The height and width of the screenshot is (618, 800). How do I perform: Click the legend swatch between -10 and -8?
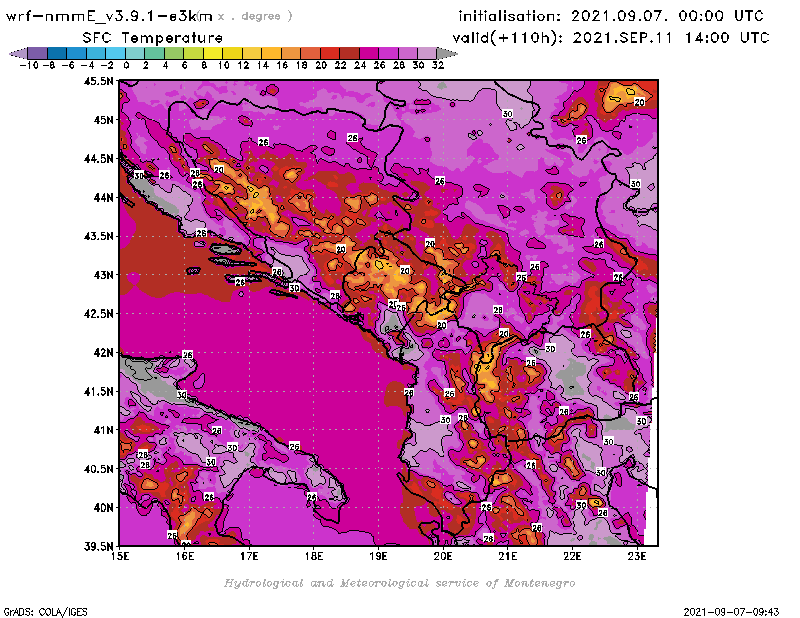click(37, 54)
